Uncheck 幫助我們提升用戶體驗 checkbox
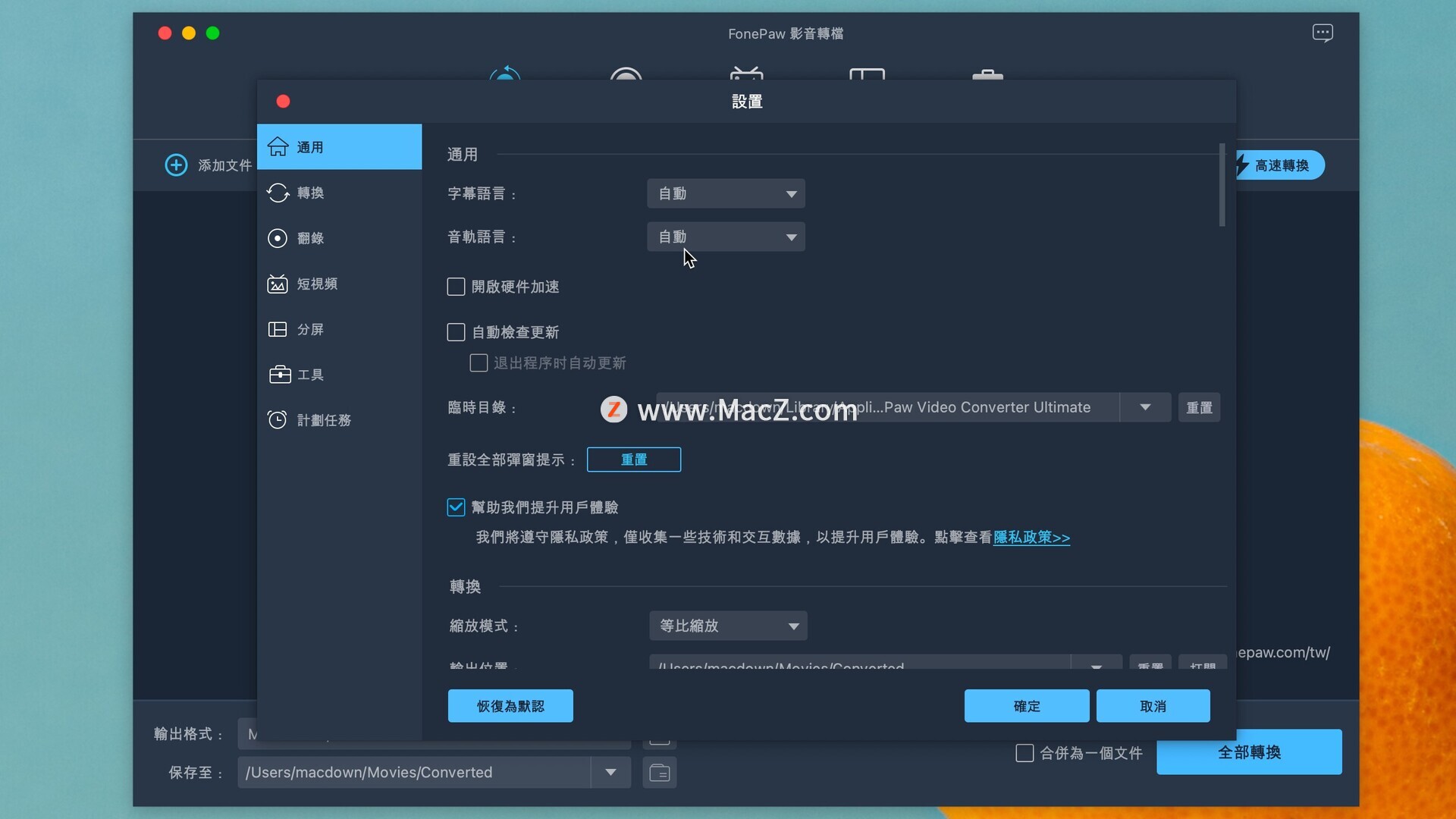 456,507
